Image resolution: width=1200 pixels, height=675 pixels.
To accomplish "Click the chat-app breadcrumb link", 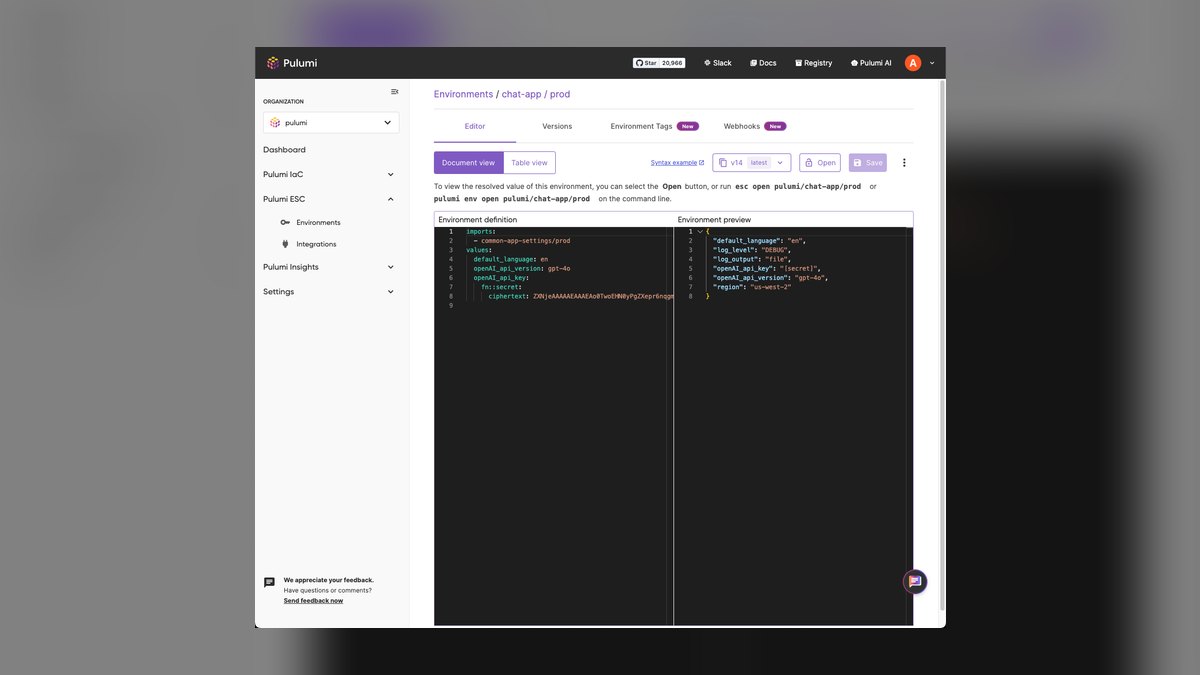I will click(x=521, y=94).
